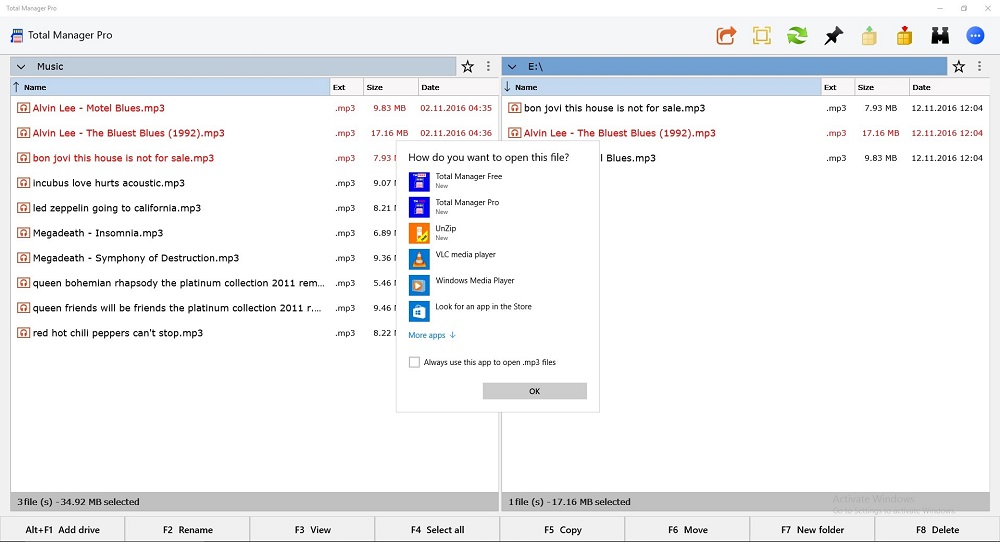This screenshot has height=542, width=1000.
Task: Sort E:\ panel by Date column
Action: point(949,87)
